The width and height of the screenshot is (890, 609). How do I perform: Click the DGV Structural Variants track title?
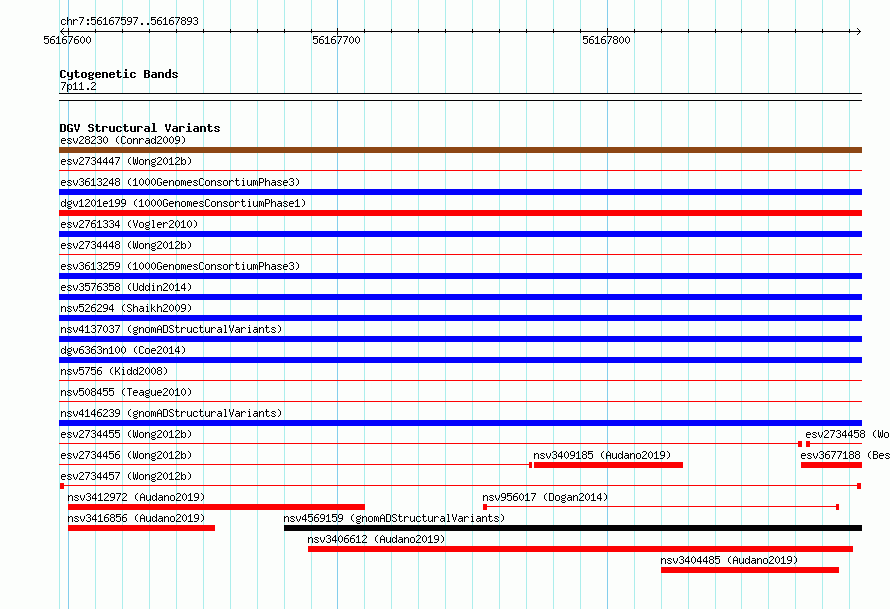140,128
